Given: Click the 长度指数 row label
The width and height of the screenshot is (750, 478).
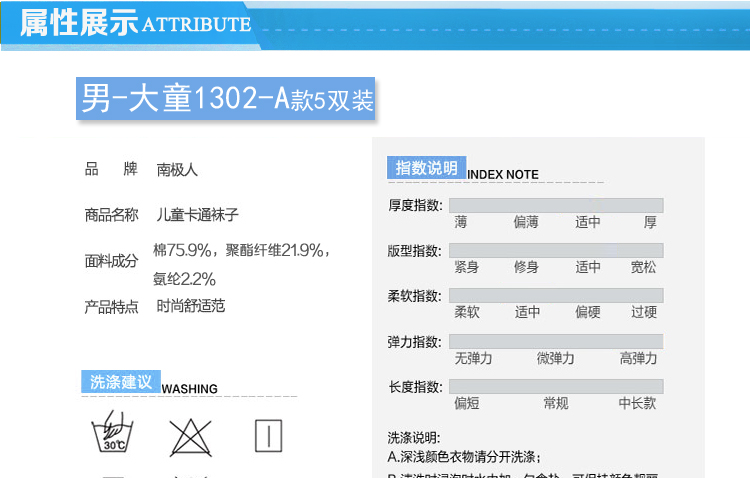Looking at the screenshot, I should click(415, 387).
